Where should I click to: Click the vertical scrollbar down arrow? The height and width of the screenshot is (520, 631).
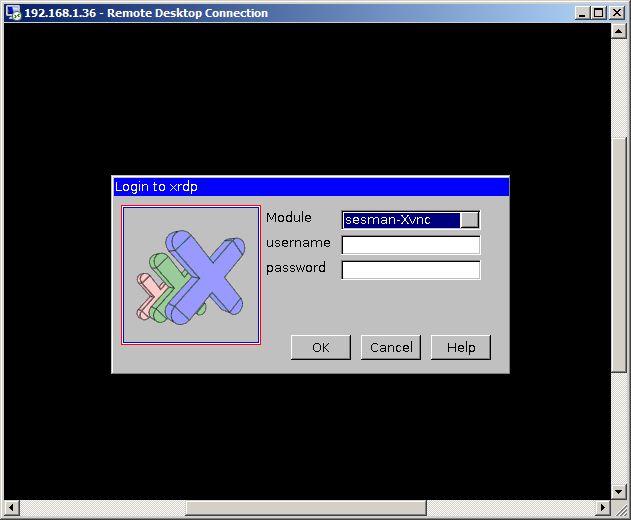click(x=619, y=491)
